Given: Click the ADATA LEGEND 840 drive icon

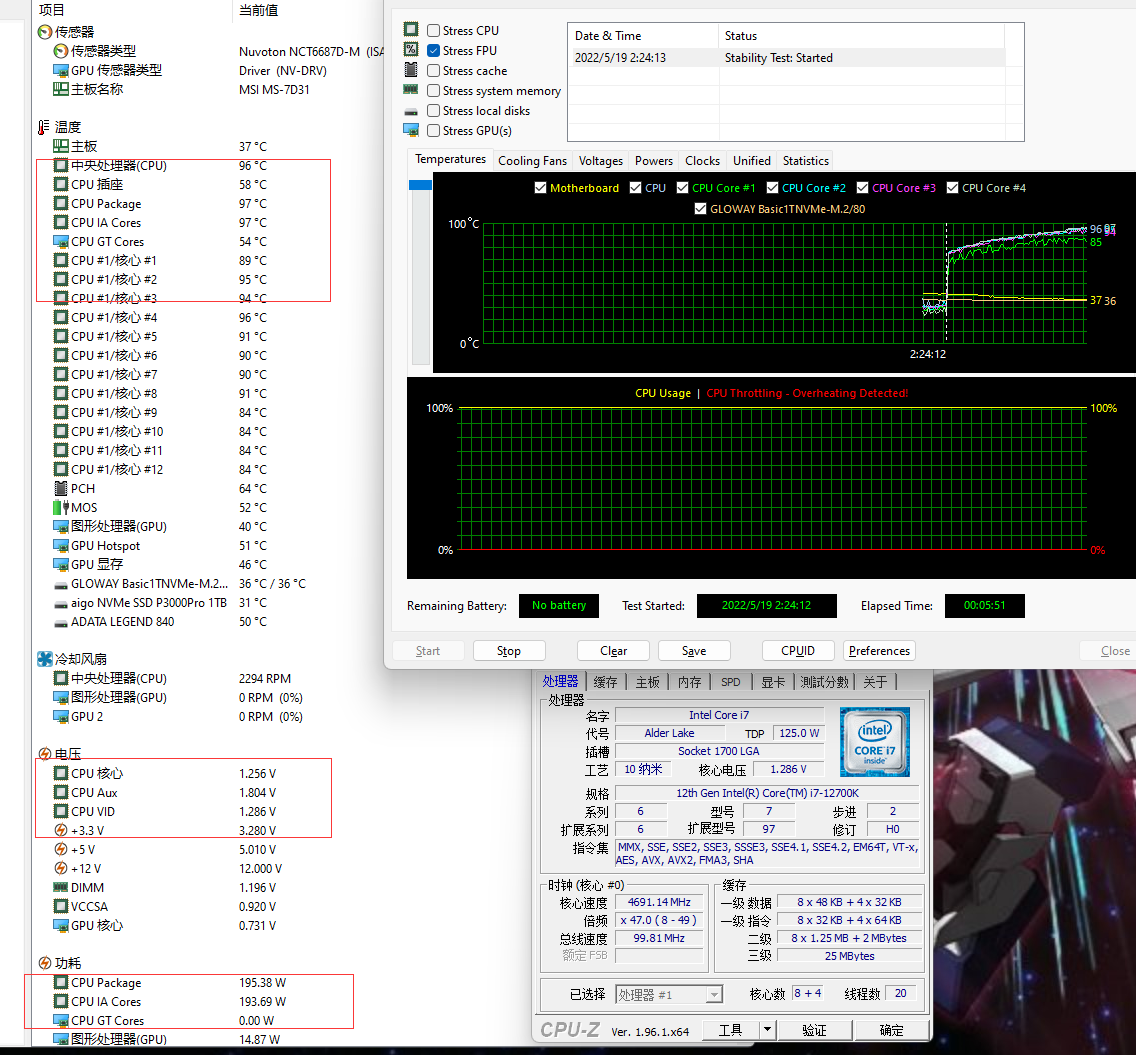Looking at the screenshot, I should (61, 622).
